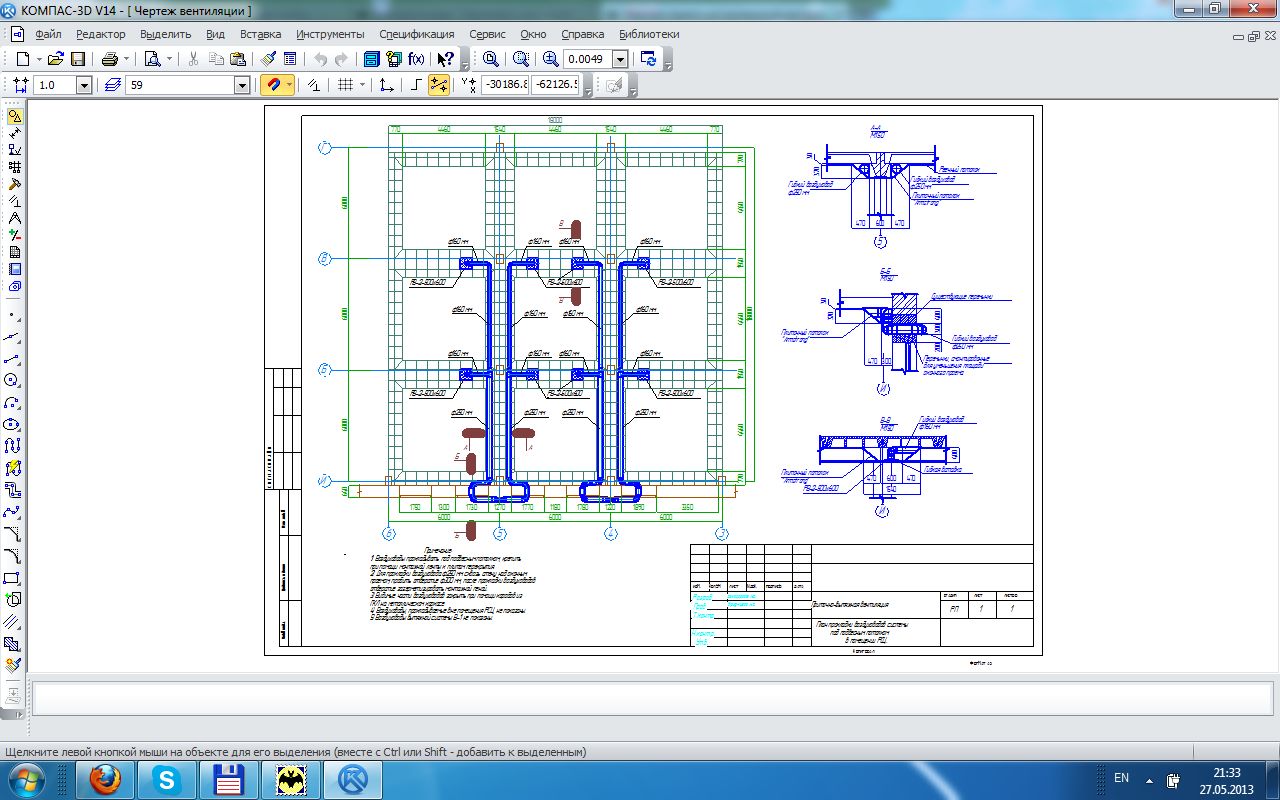
Task: Click the zoom-in magnifier icon
Action: pyautogui.click(x=551, y=59)
